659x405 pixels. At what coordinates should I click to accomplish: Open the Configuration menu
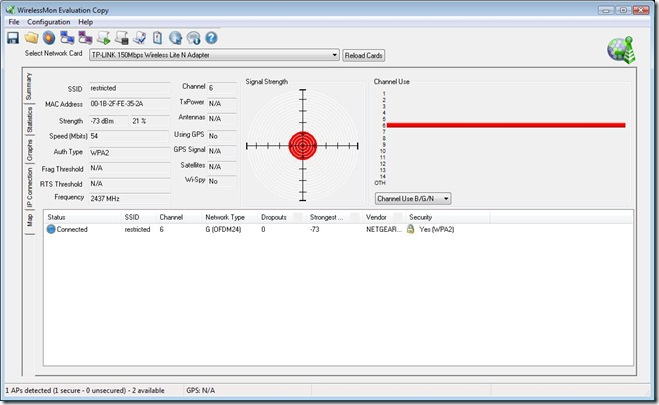coord(48,21)
